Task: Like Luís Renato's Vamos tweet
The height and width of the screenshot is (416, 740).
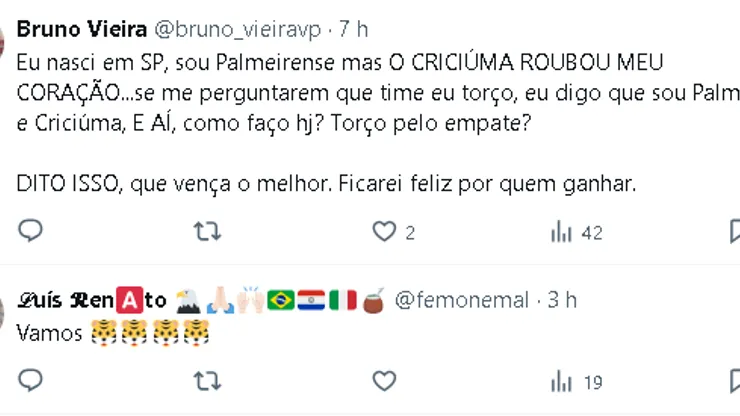Action: click(384, 380)
